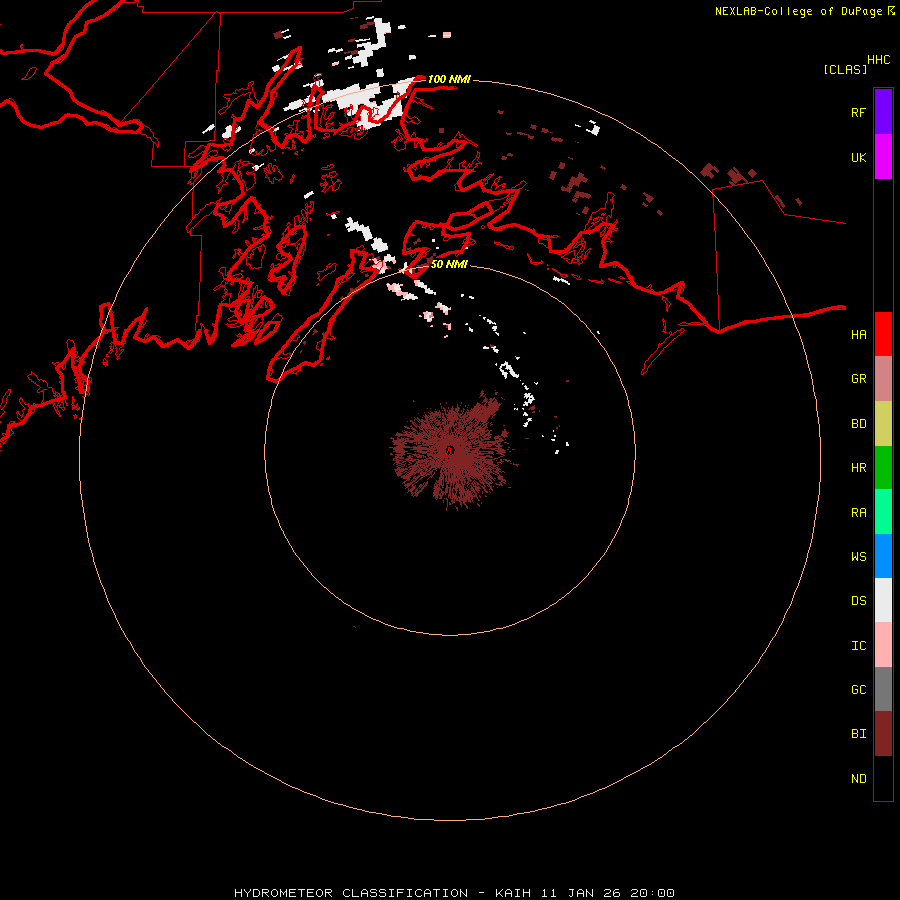Viewport: 900px width, 900px height.
Task: Click the BD yellow legend swatch
Action: (883, 423)
